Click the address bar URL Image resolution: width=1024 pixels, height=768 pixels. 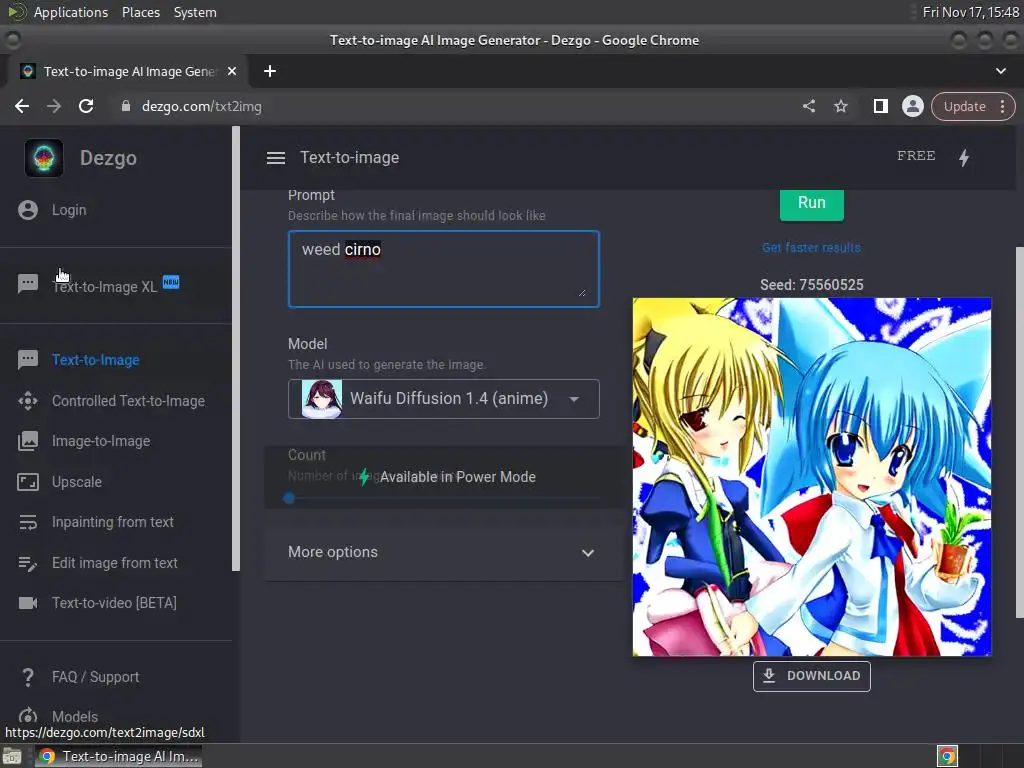(x=202, y=106)
